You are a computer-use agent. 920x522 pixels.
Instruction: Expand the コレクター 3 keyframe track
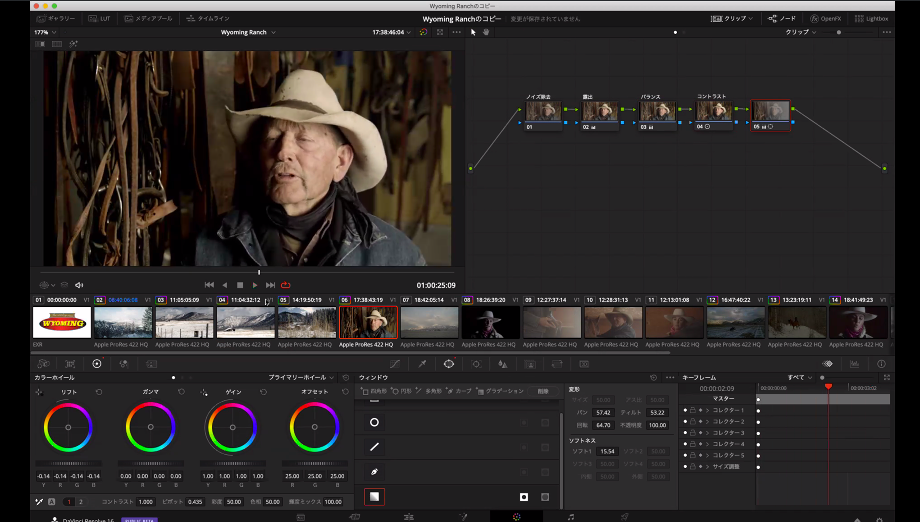[x=708, y=433]
